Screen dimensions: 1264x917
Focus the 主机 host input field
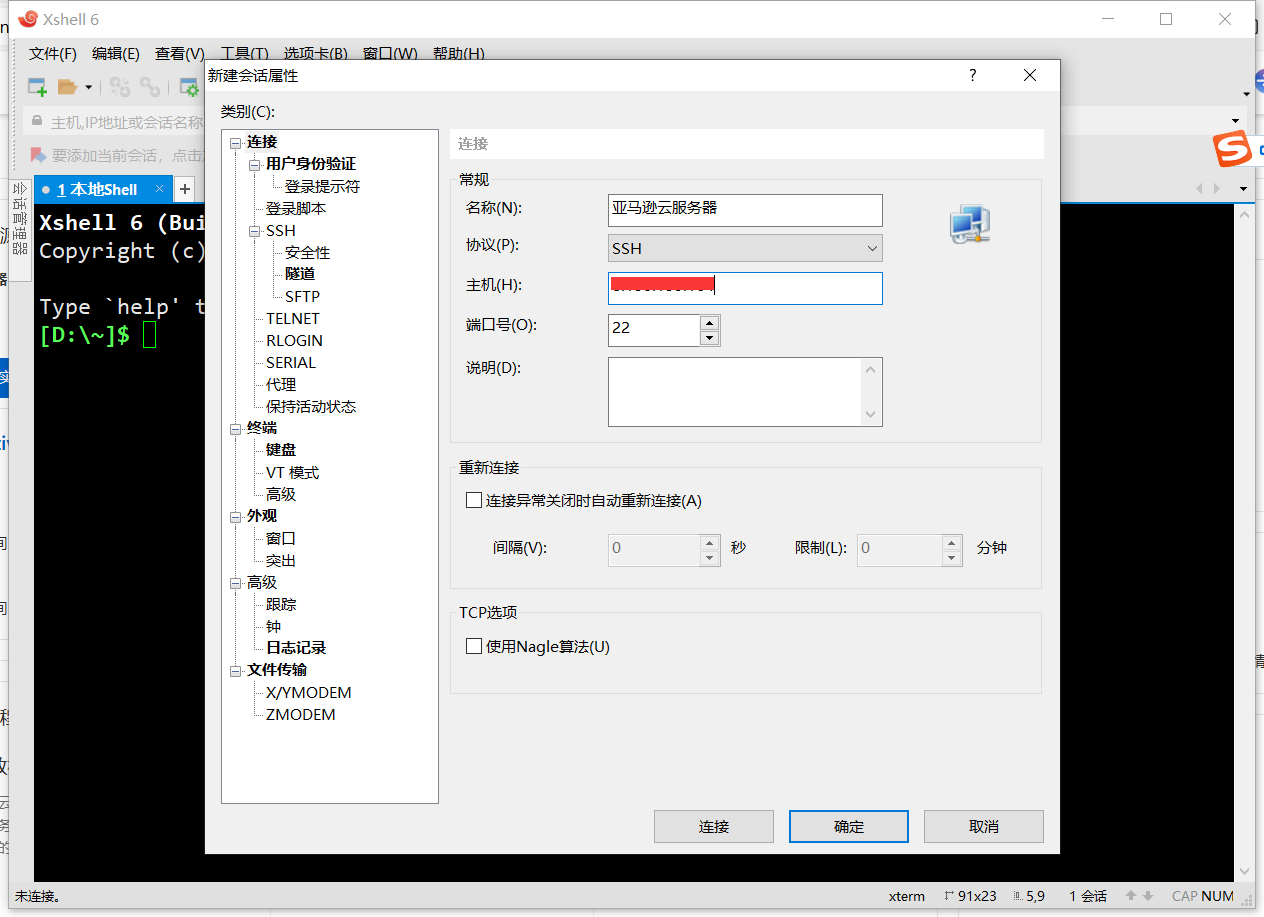point(745,288)
